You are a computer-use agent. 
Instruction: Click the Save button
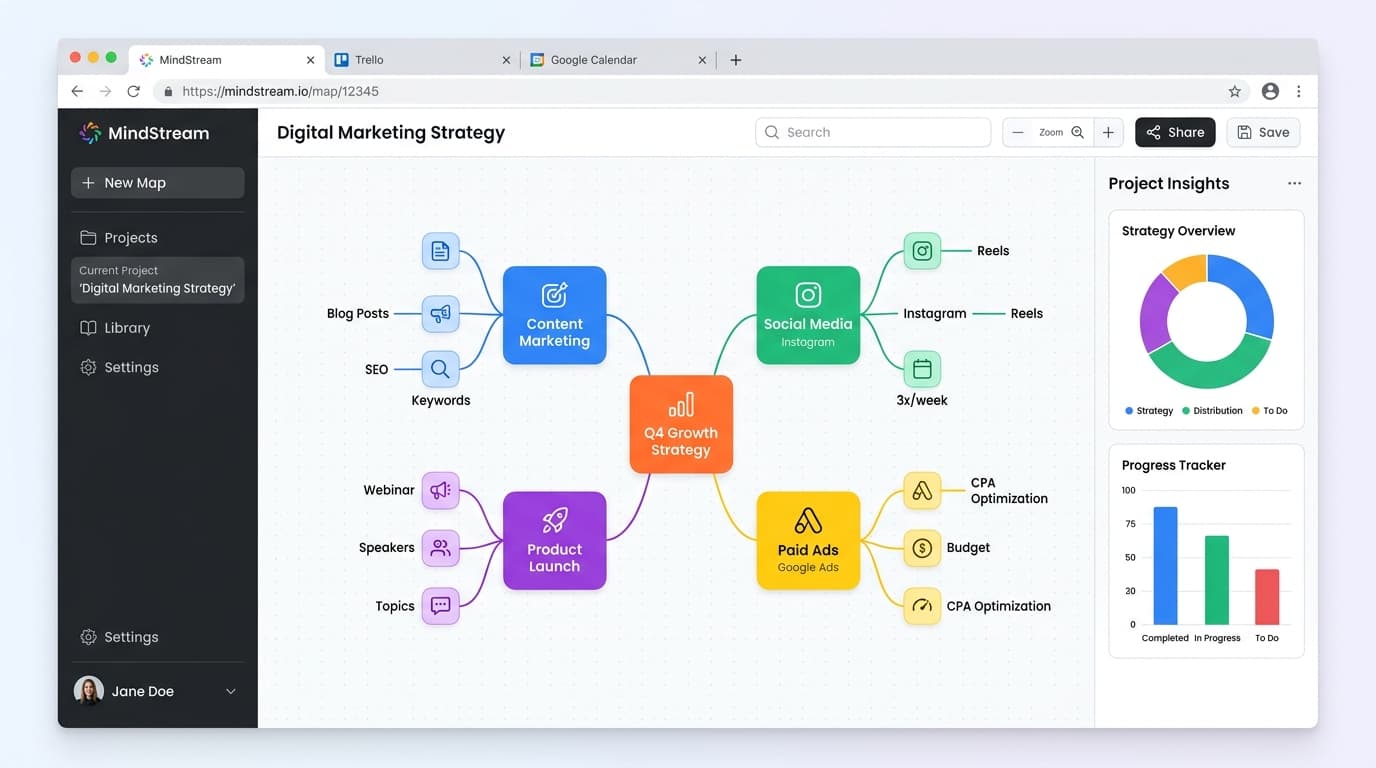[x=1263, y=132]
